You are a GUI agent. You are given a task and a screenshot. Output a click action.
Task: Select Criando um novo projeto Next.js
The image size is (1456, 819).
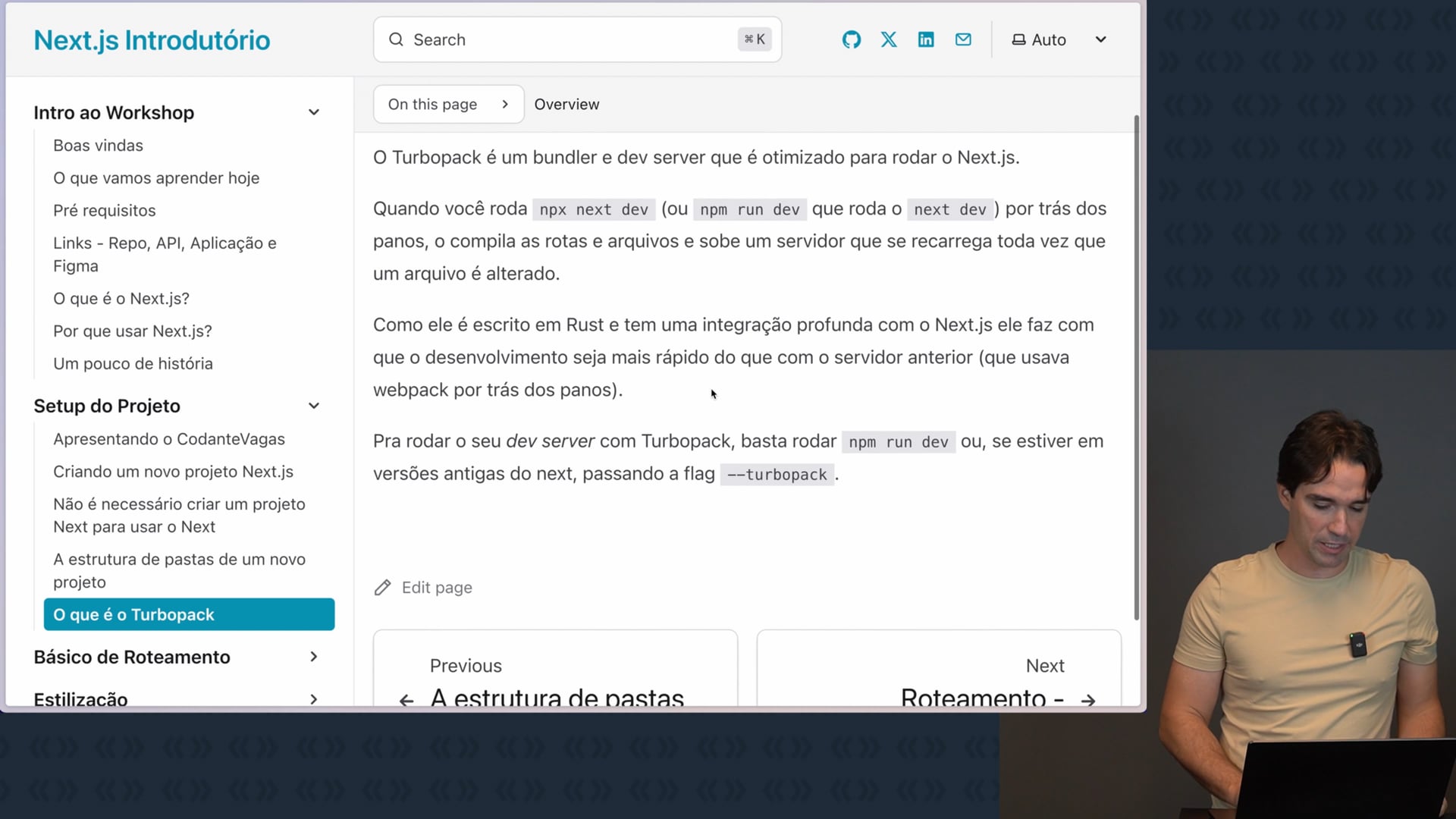[173, 472]
